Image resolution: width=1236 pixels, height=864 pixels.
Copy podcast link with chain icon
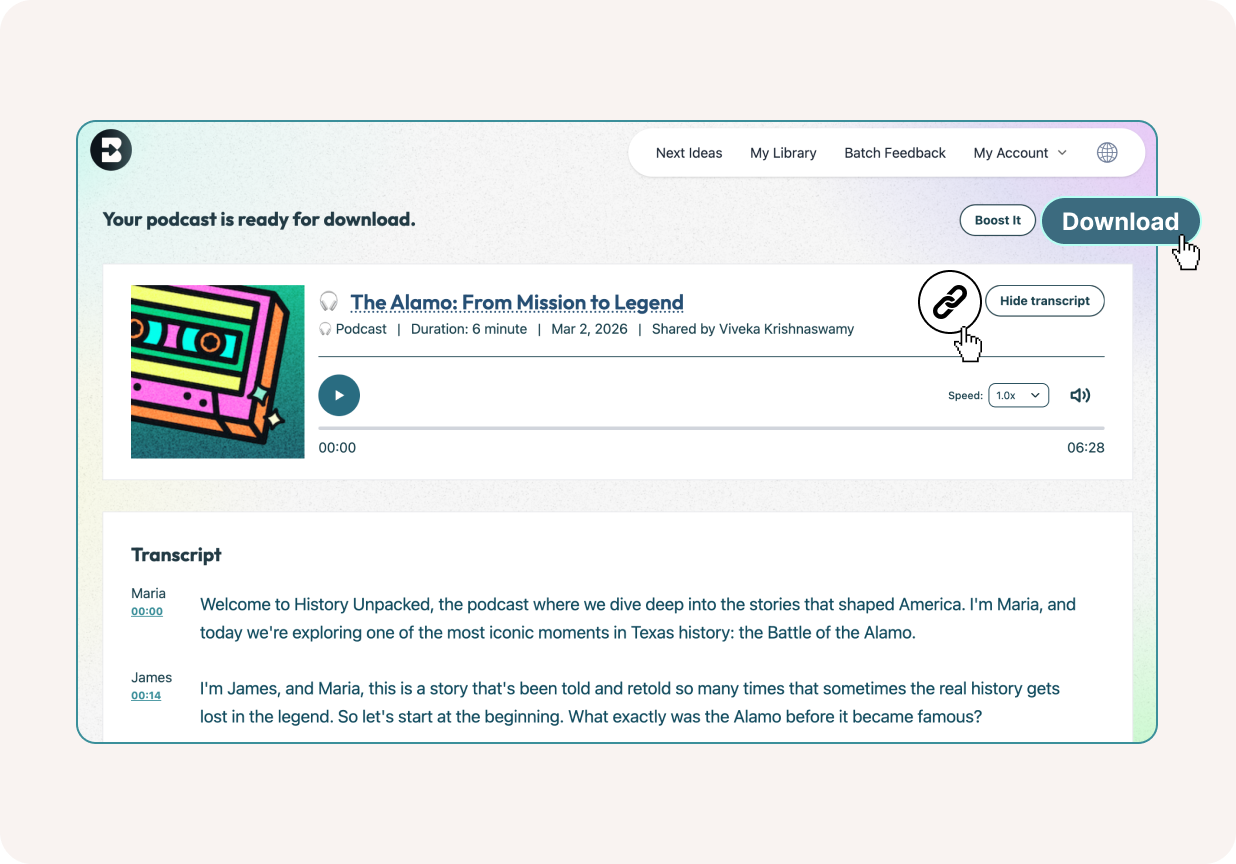949,301
